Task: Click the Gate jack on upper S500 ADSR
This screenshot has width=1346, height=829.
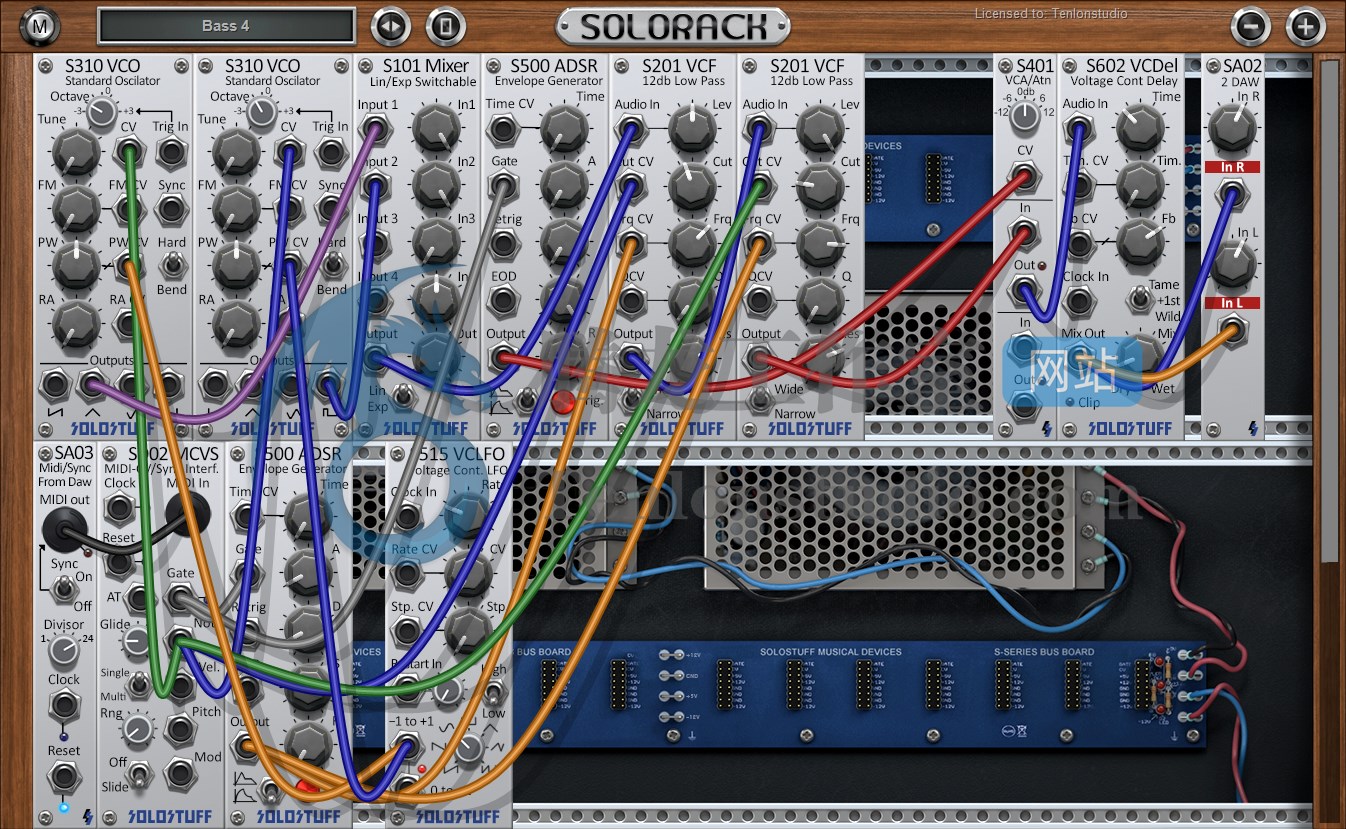Action: point(503,186)
